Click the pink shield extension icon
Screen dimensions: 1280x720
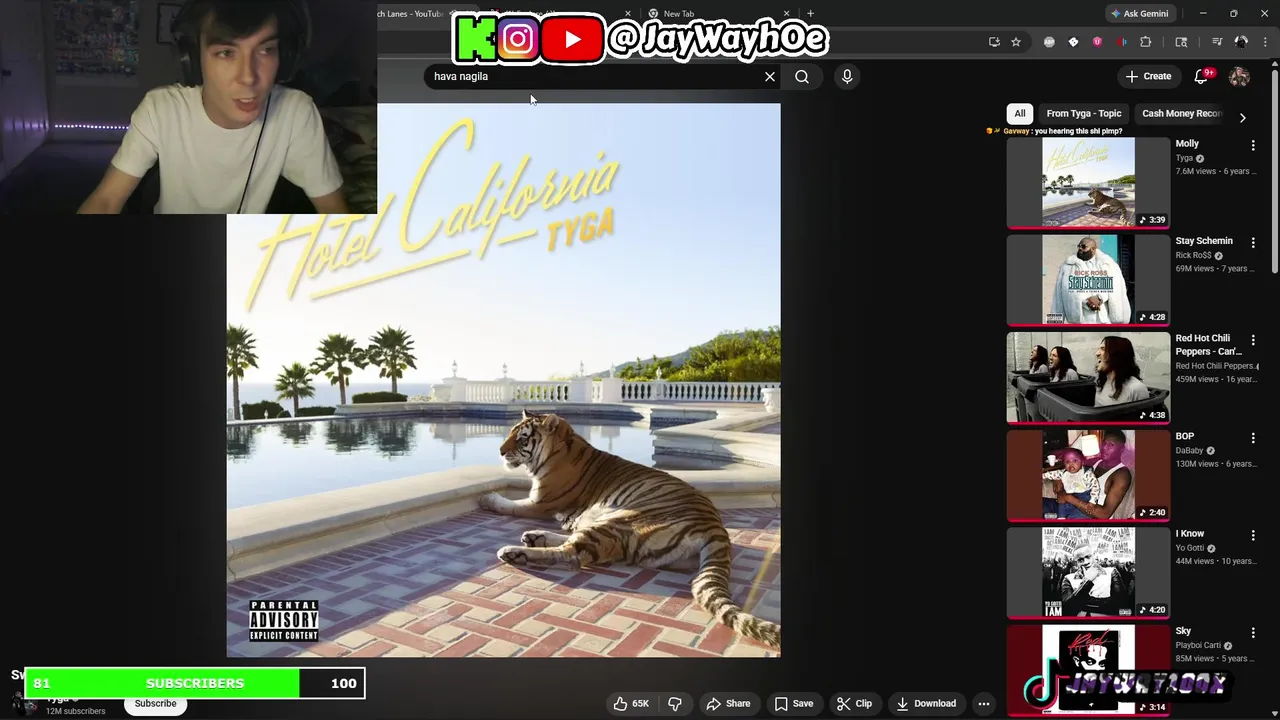[1097, 42]
